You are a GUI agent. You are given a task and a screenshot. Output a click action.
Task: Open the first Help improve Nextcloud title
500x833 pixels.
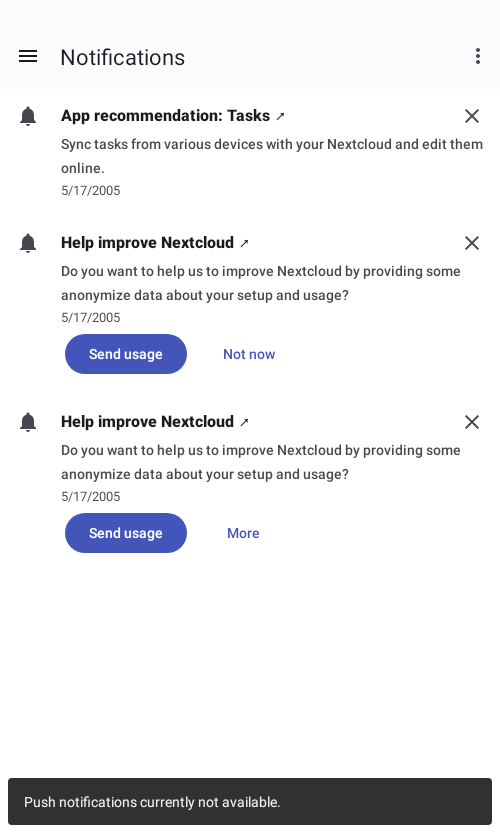[147, 243]
